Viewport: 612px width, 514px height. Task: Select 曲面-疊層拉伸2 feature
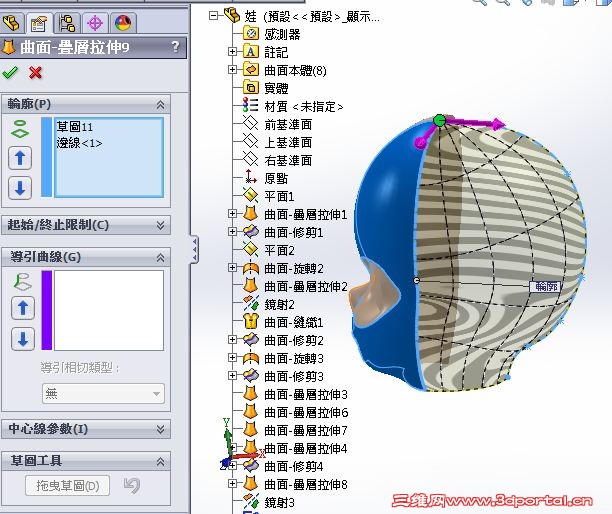click(306, 286)
